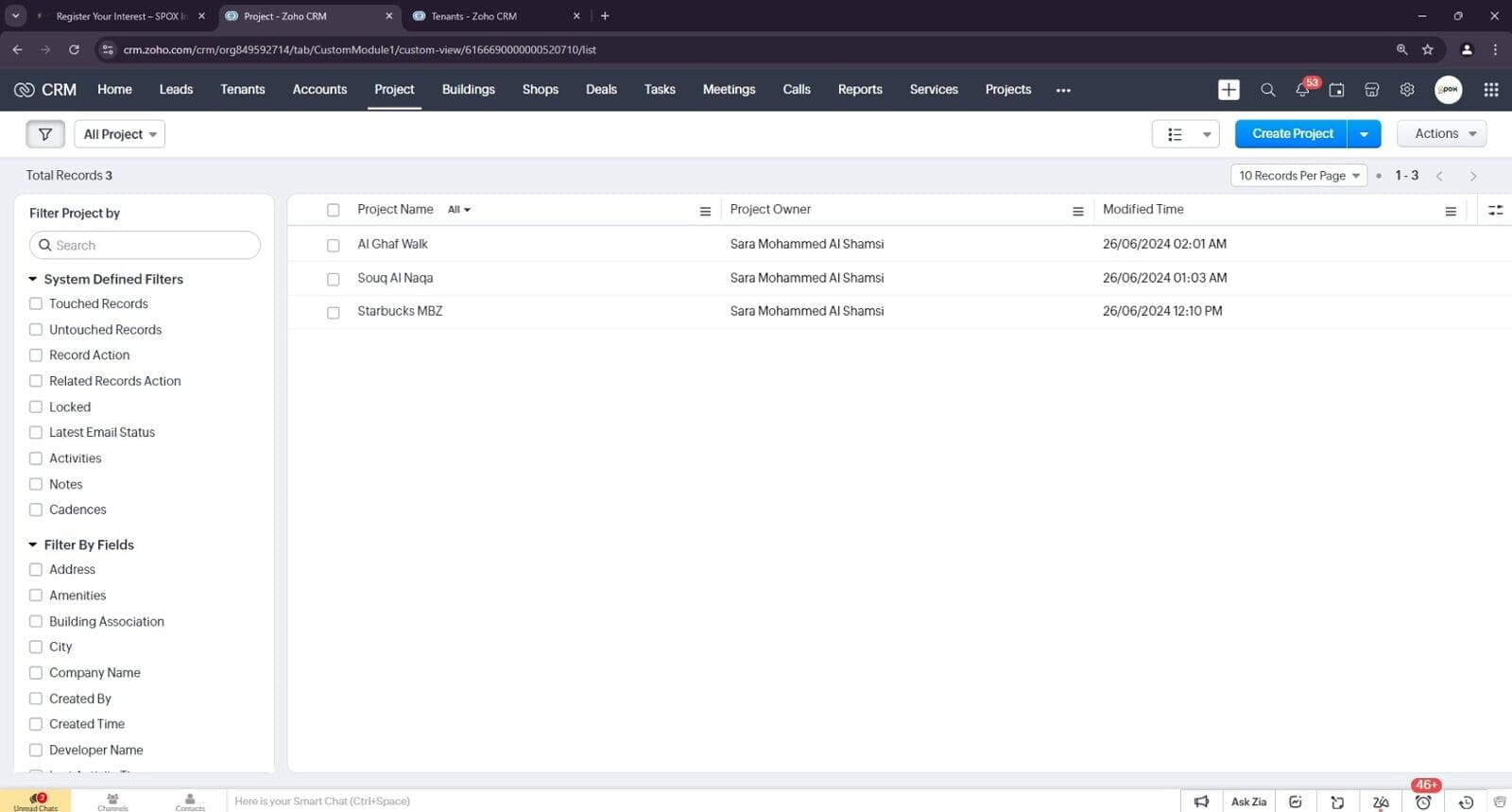
Task: Bookmark this page with the star icon
Action: pos(1428,49)
